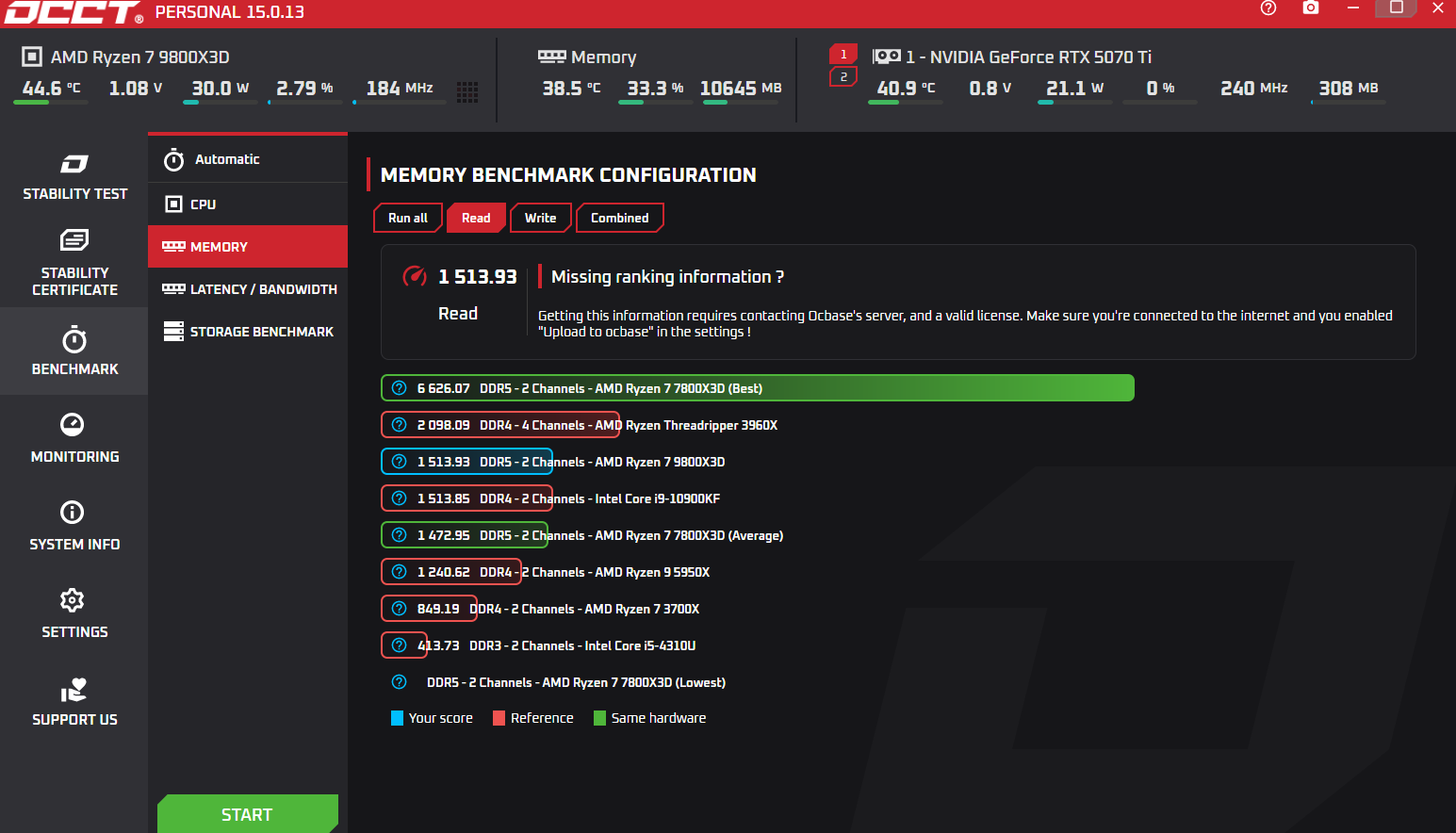Click the large 1 513.93 Read score
Viewport: 1456px width, 833px height.
(478, 276)
